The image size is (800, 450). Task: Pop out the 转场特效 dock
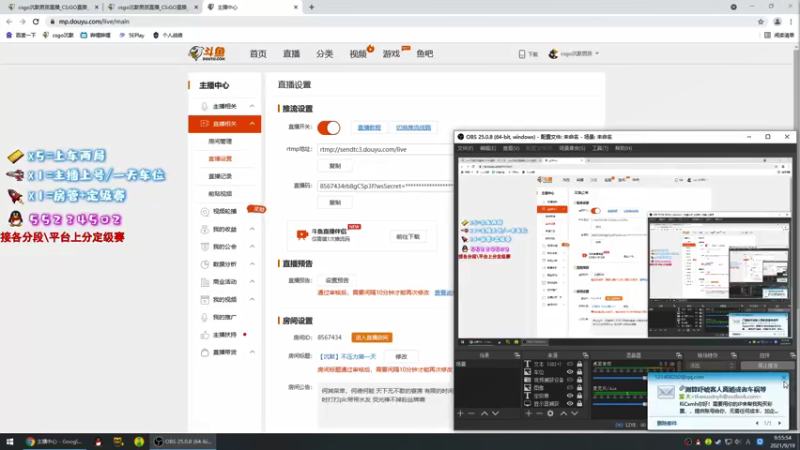click(x=734, y=355)
